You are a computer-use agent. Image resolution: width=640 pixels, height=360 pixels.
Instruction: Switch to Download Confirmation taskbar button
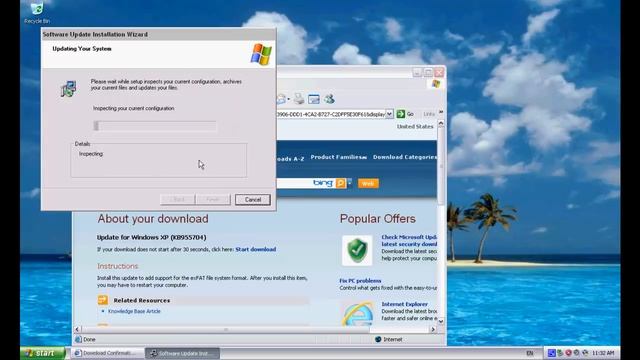click(x=108, y=353)
